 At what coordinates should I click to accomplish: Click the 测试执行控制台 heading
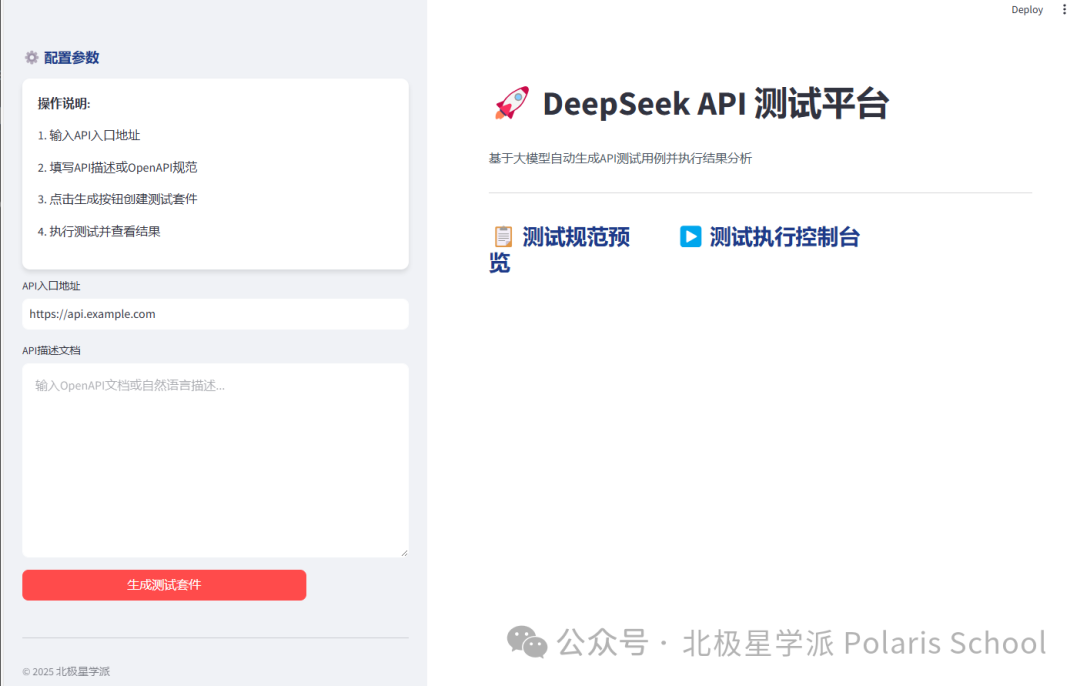[785, 237]
